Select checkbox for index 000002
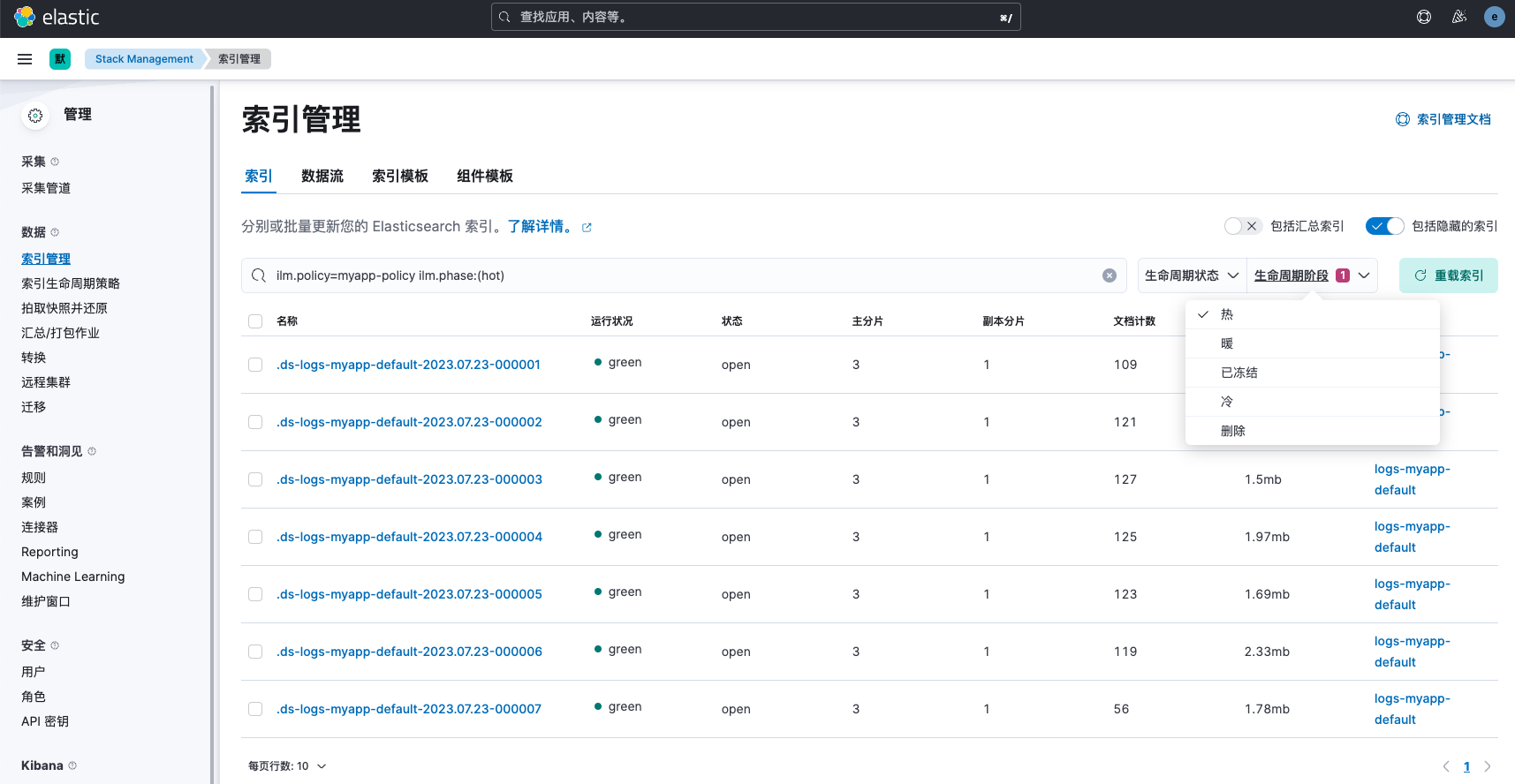 (255, 422)
